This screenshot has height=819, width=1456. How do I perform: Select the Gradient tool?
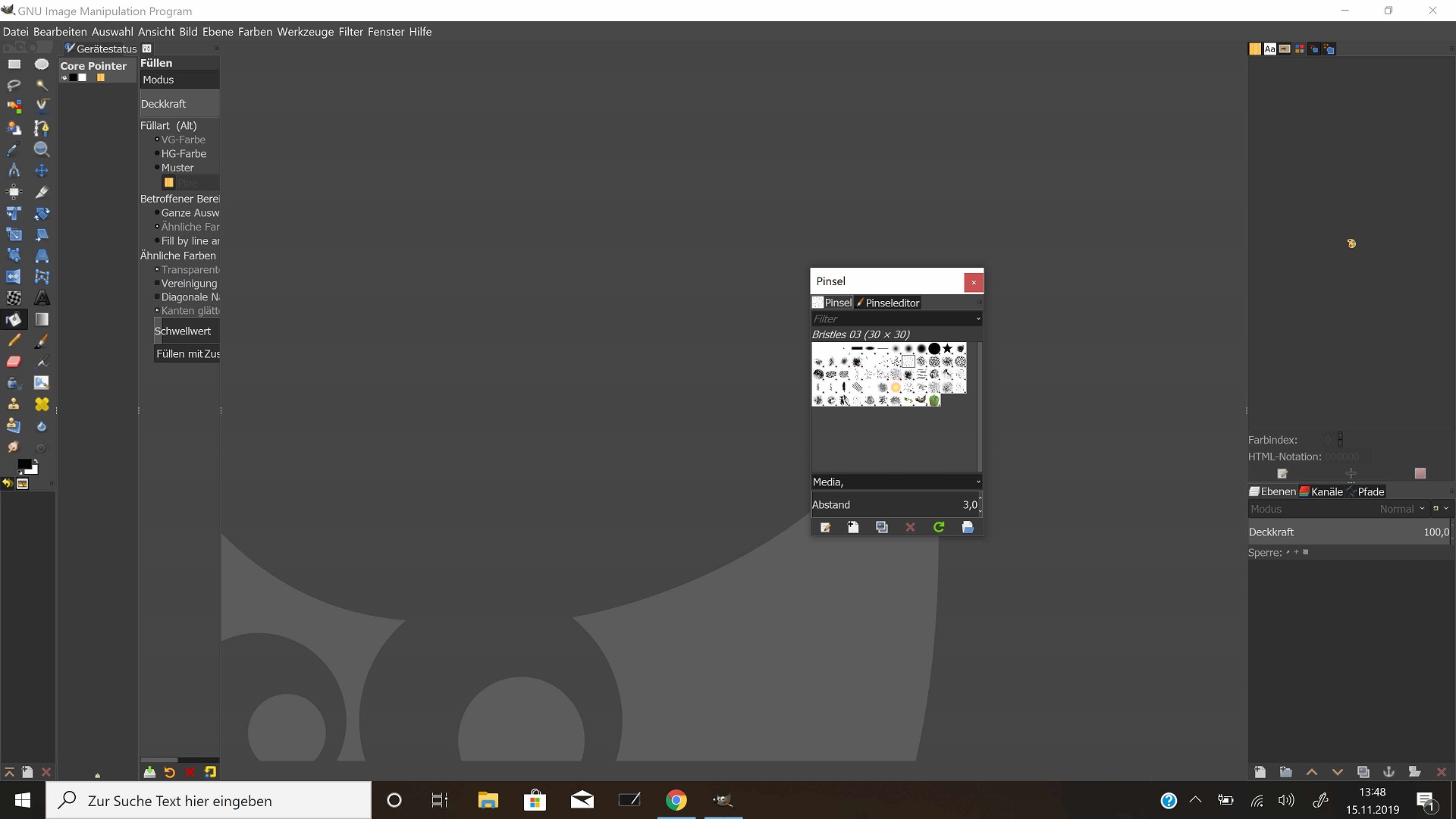42,319
